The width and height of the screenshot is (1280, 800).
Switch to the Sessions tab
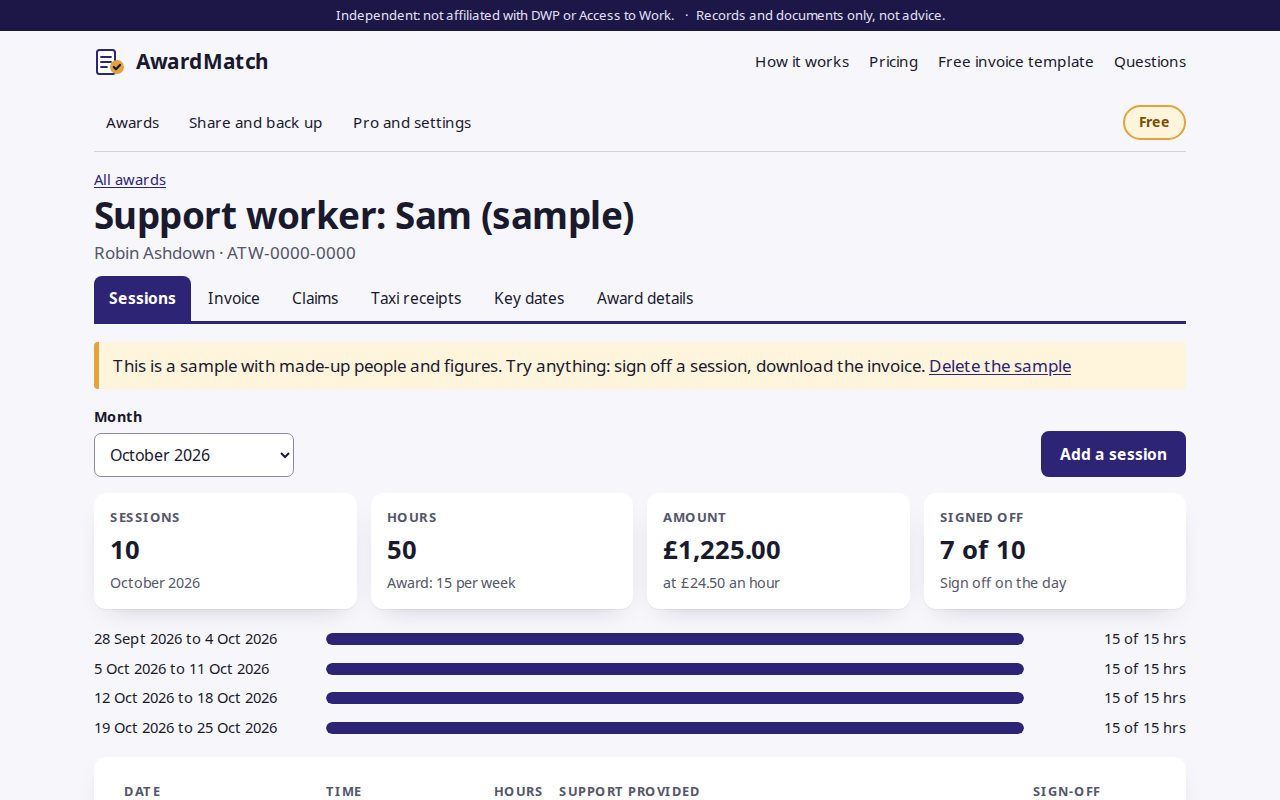click(142, 298)
